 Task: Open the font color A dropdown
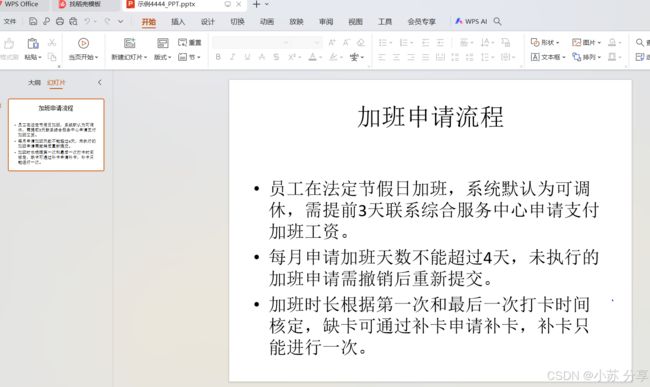coord(321,57)
